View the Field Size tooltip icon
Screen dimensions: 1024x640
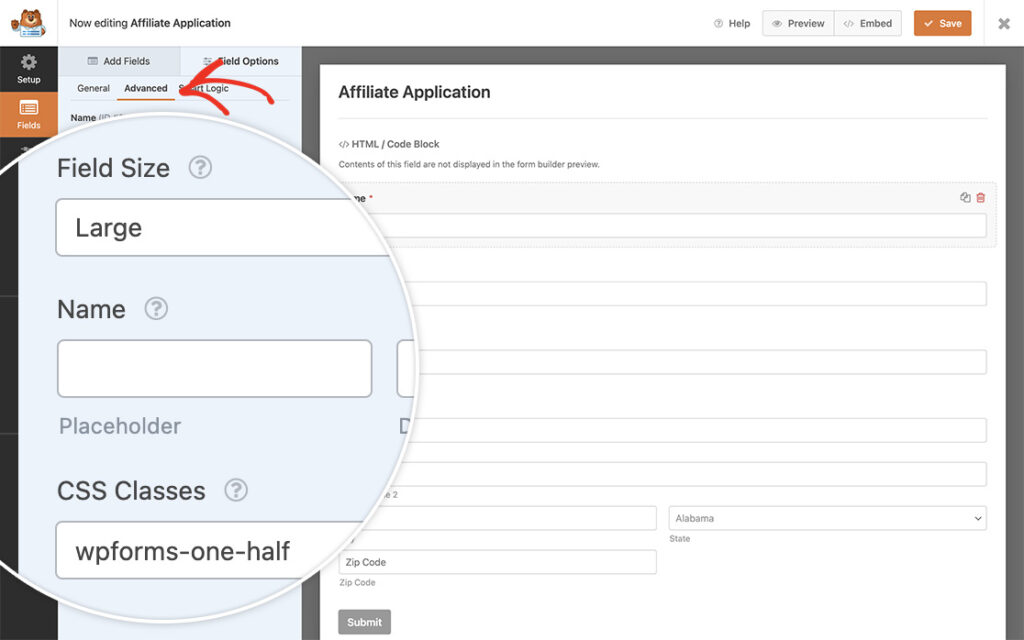[201, 168]
